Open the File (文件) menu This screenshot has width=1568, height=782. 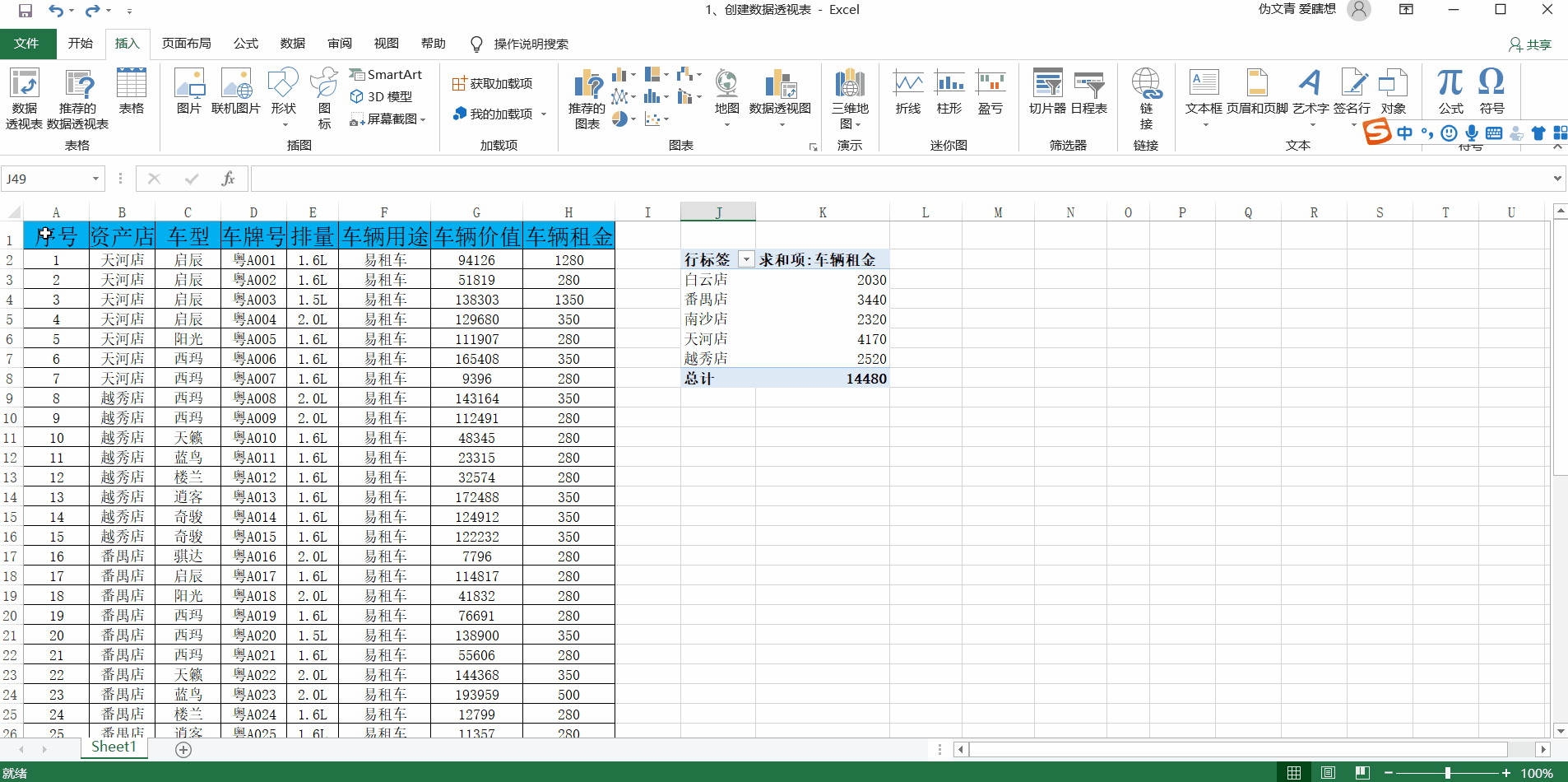pos(27,44)
